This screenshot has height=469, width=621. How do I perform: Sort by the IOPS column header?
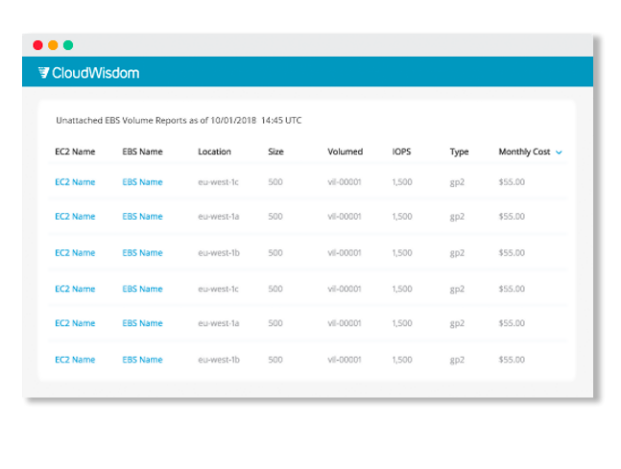402,152
